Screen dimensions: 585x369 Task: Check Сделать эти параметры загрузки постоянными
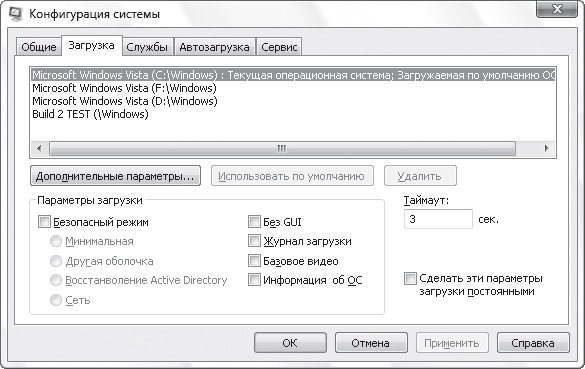pyautogui.click(x=410, y=279)
